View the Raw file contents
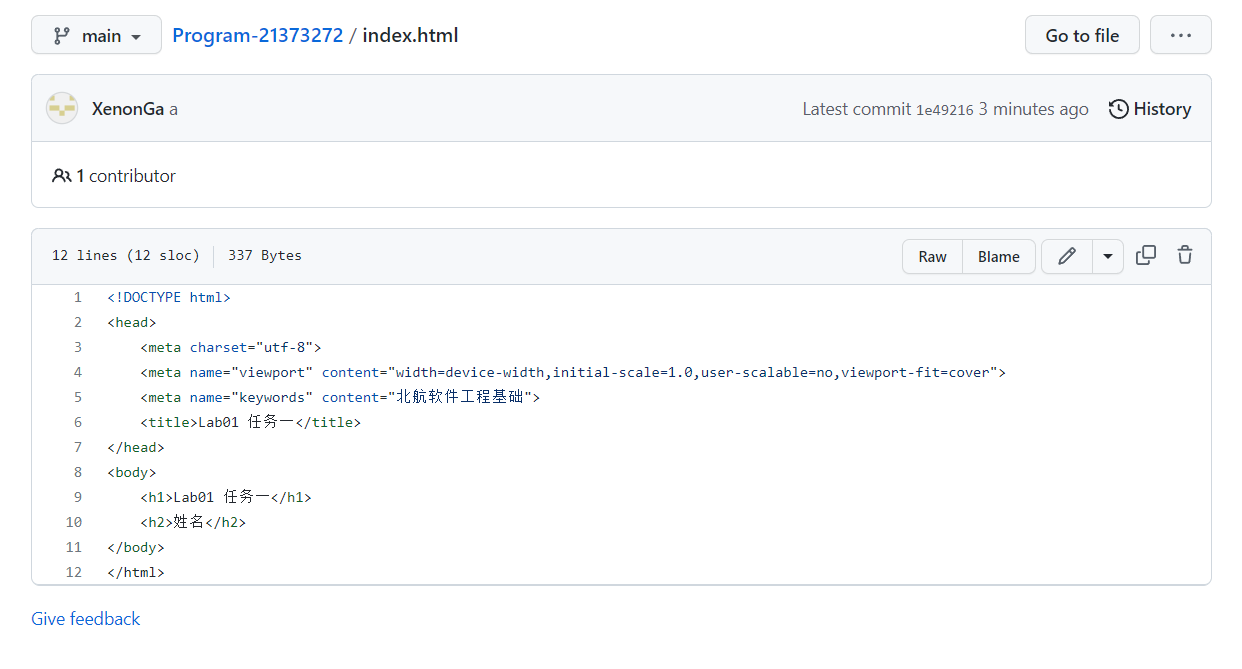The height and width of the screenshot is (669, 1242). pyautogui.click(x=932, y=257)
